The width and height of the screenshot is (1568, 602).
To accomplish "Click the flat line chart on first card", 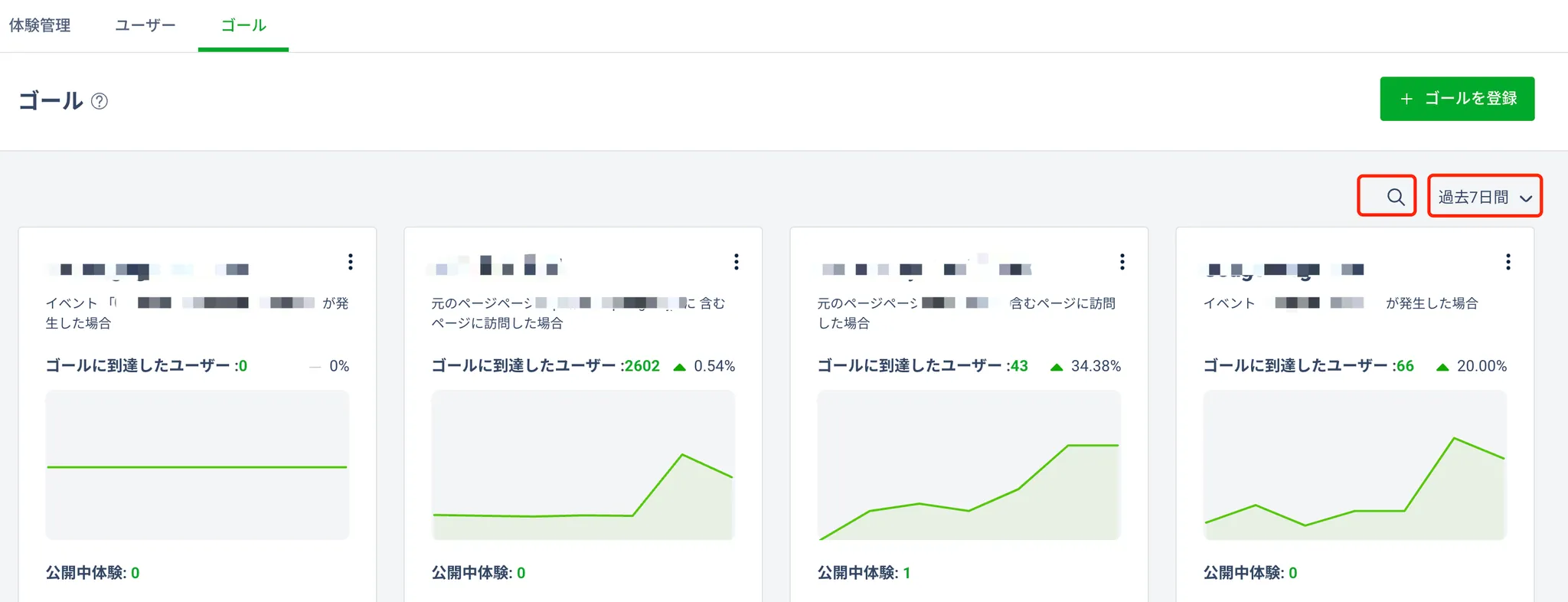I will point(198,465).
